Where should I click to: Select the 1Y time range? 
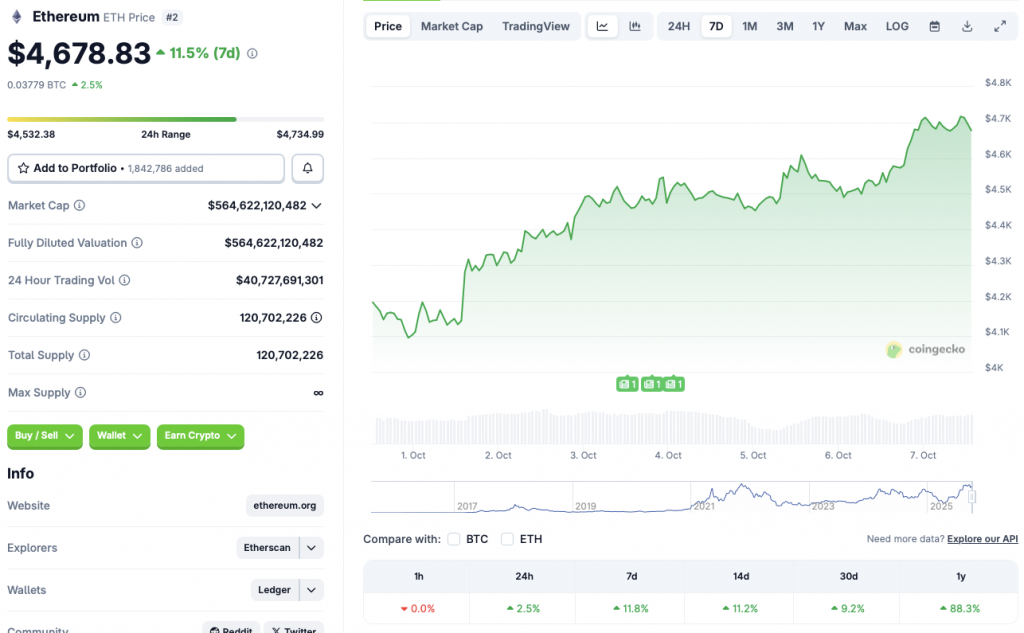click(819, 26)
